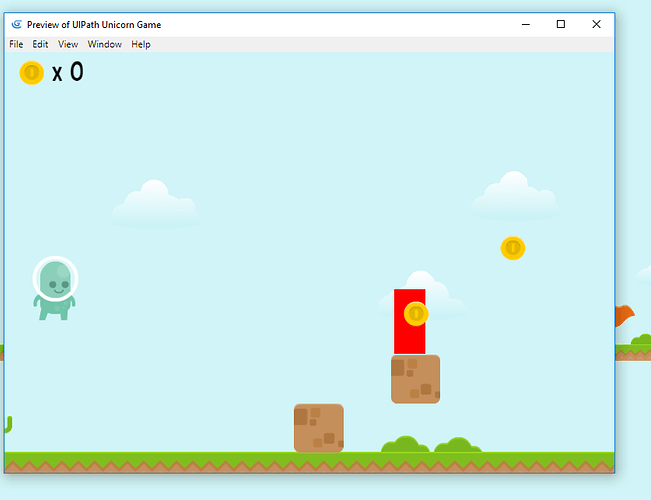Click the score value next to the coin counter

coord(76,71)
